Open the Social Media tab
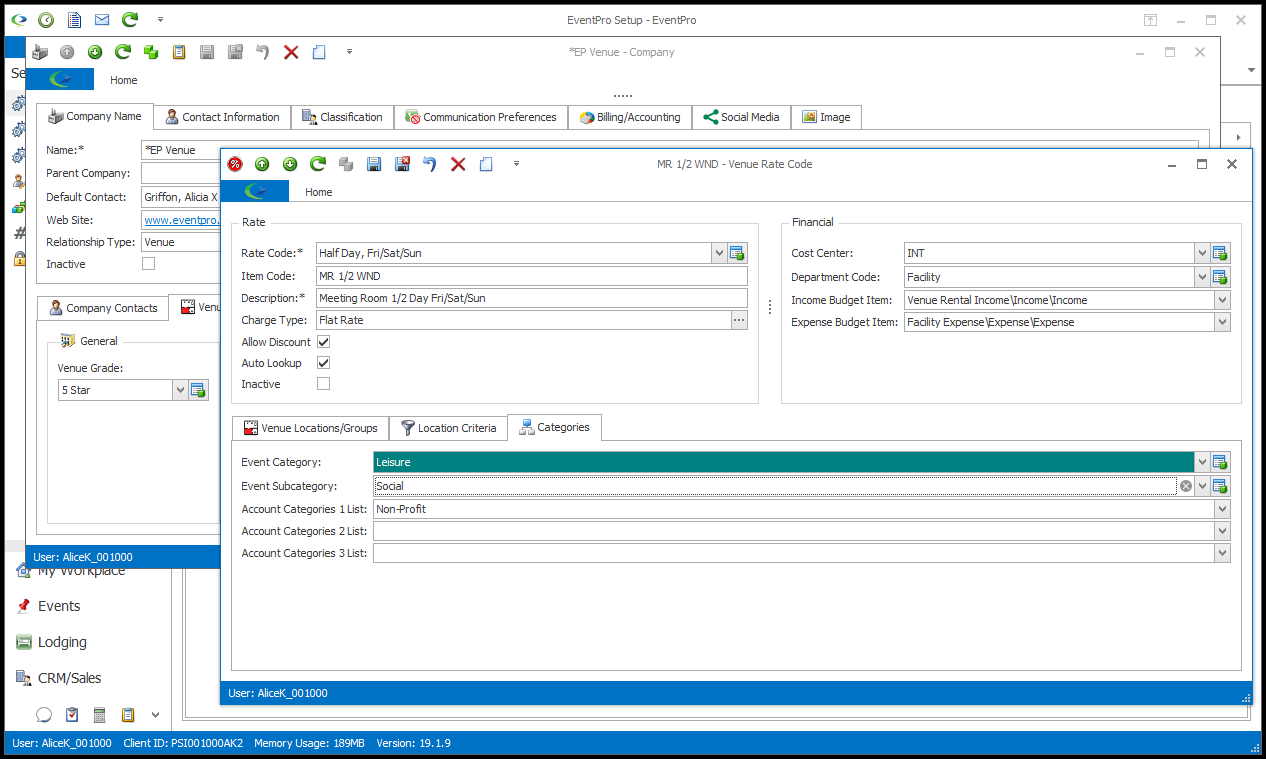Viewport: 1266px width, 759px height. [x=741, y=117]
